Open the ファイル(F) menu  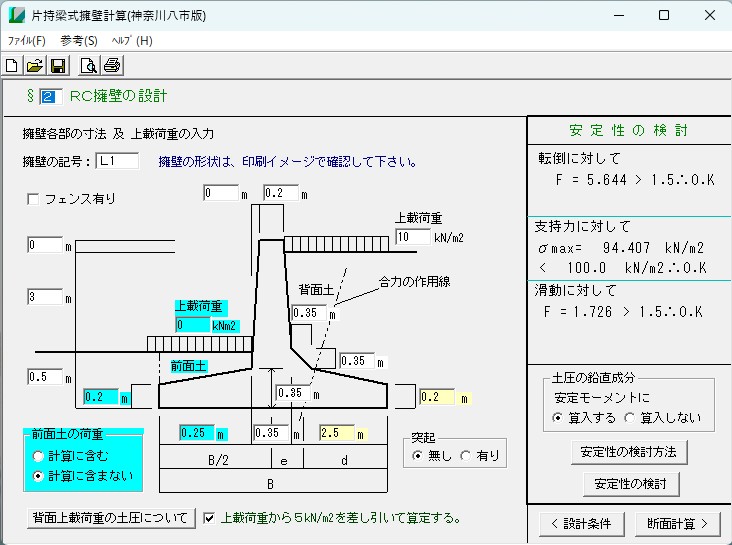(27, 41)
